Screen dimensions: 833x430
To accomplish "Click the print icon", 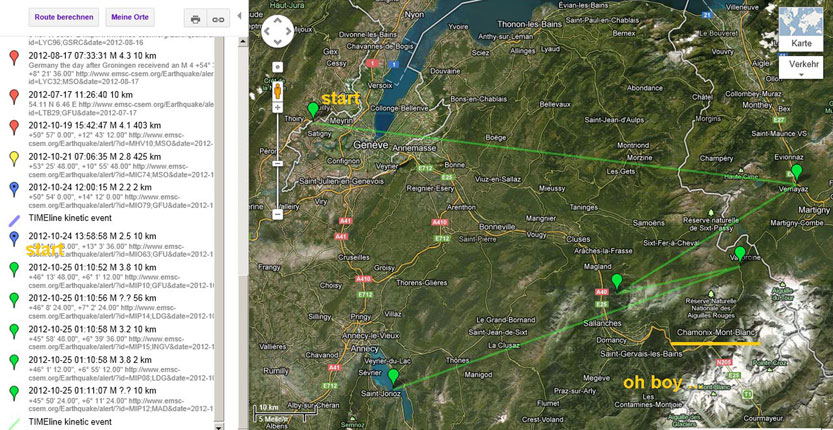I will coord(196,18).
